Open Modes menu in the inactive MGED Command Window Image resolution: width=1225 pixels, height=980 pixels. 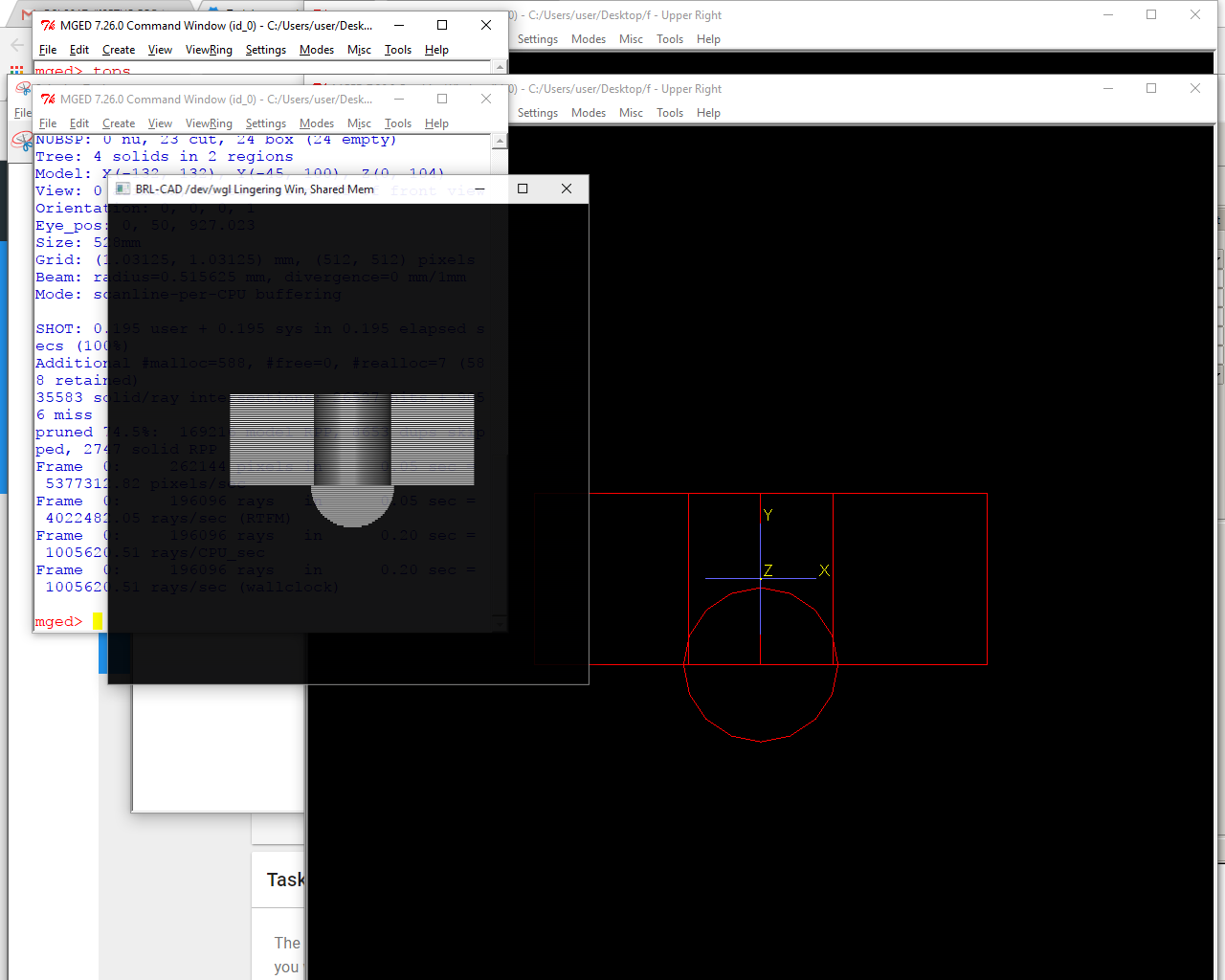pyautogui.click(x=317, y=123)
